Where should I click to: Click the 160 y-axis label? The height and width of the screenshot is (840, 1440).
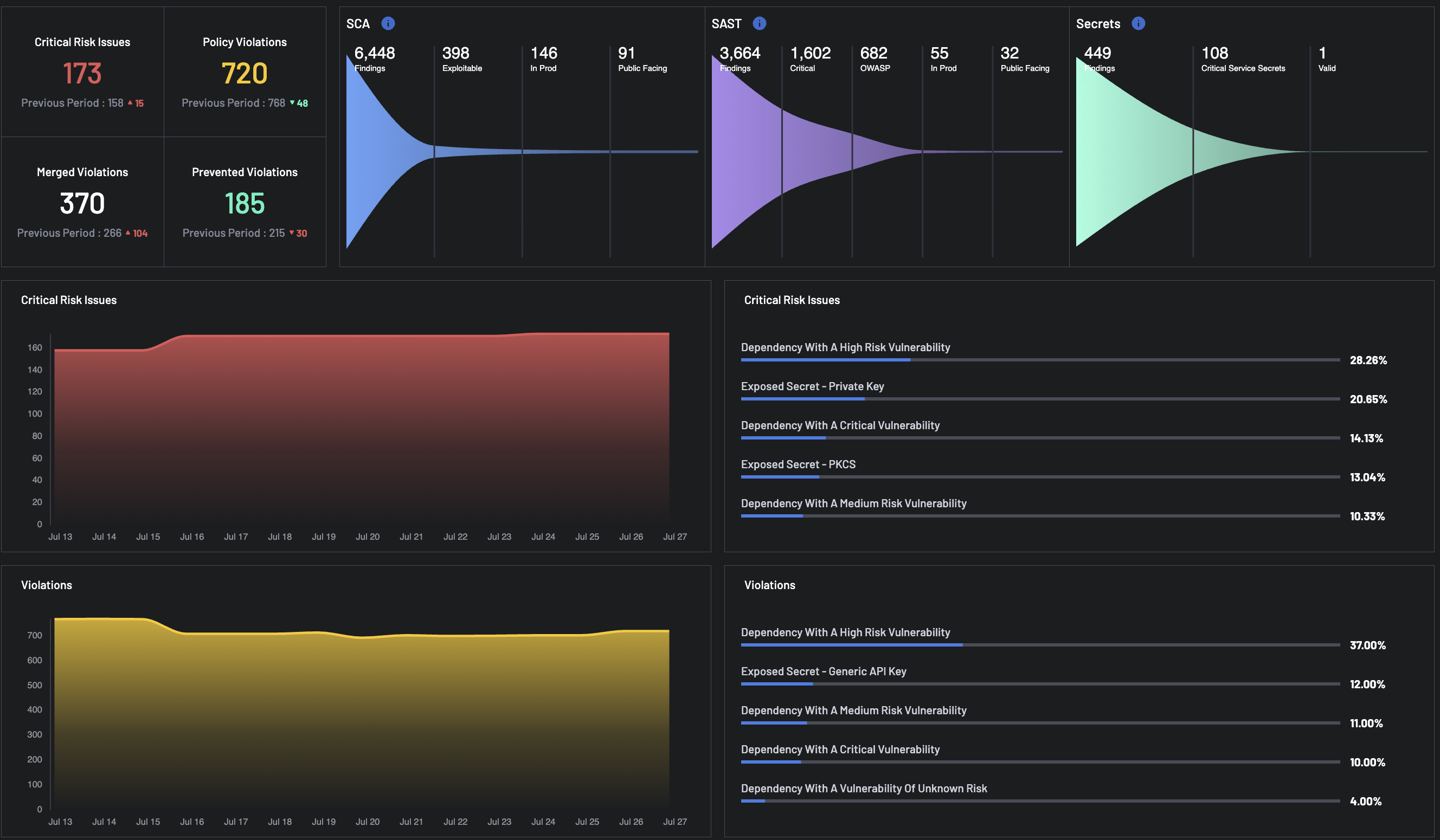pyautogui.click(x=35, y=348)
